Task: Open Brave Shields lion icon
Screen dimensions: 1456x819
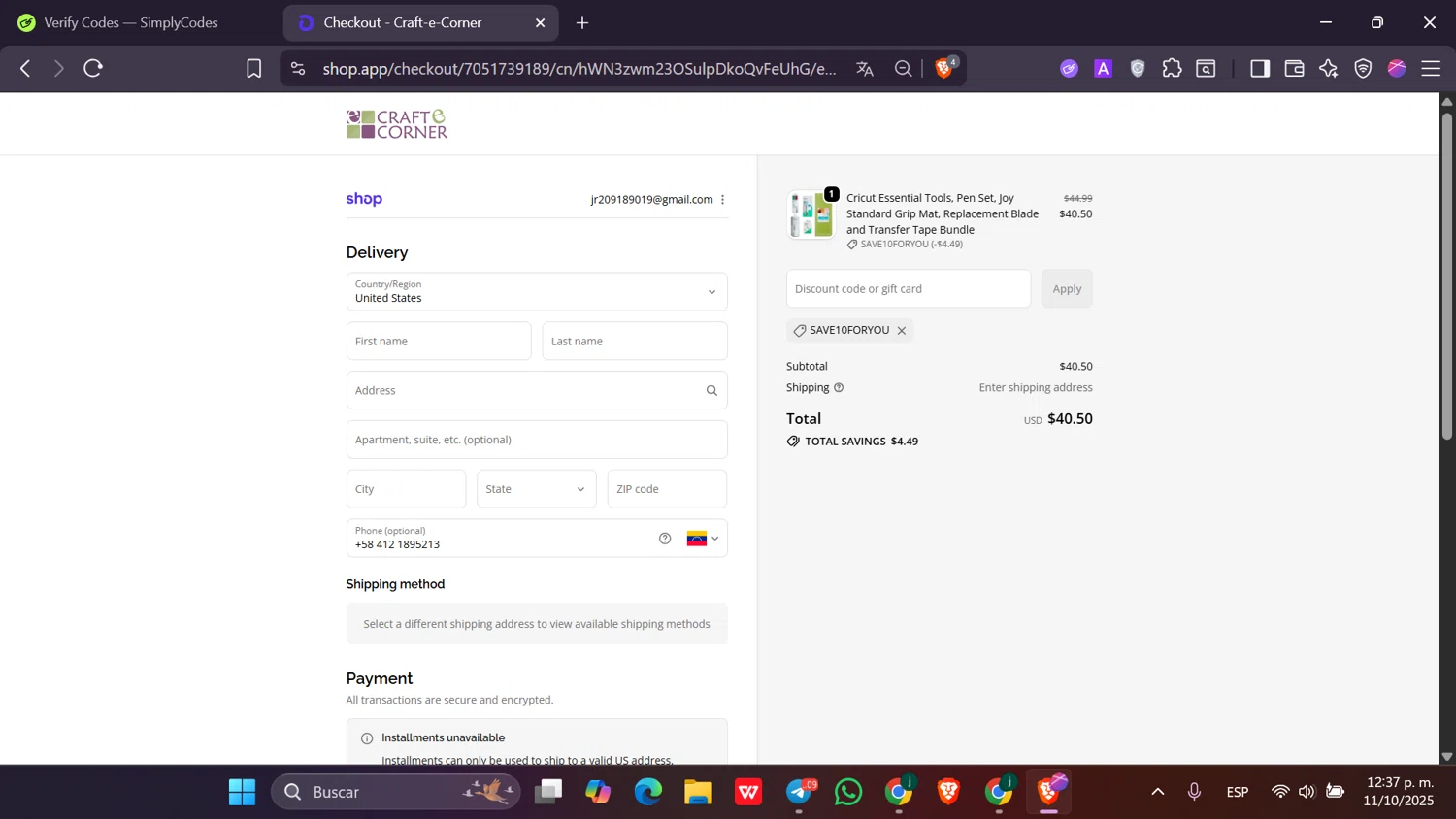Action: point(944,68)
